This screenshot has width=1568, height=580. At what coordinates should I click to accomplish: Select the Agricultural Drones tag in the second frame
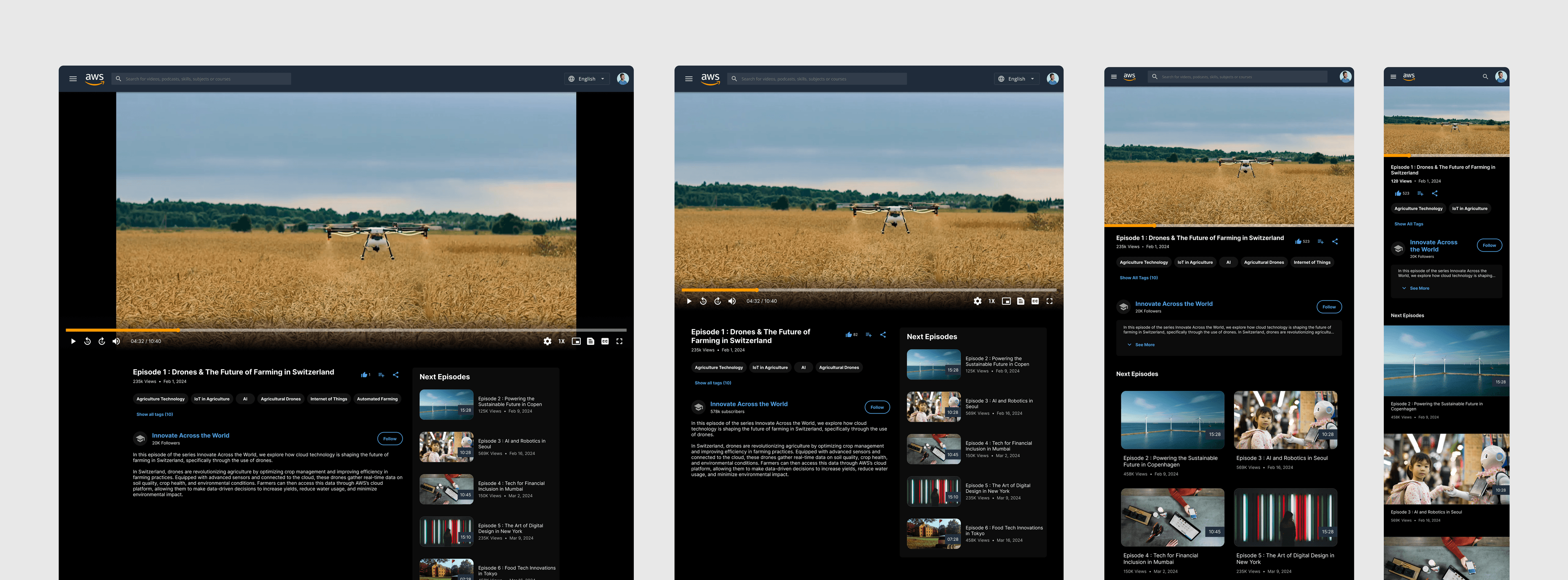coord(839,368)
